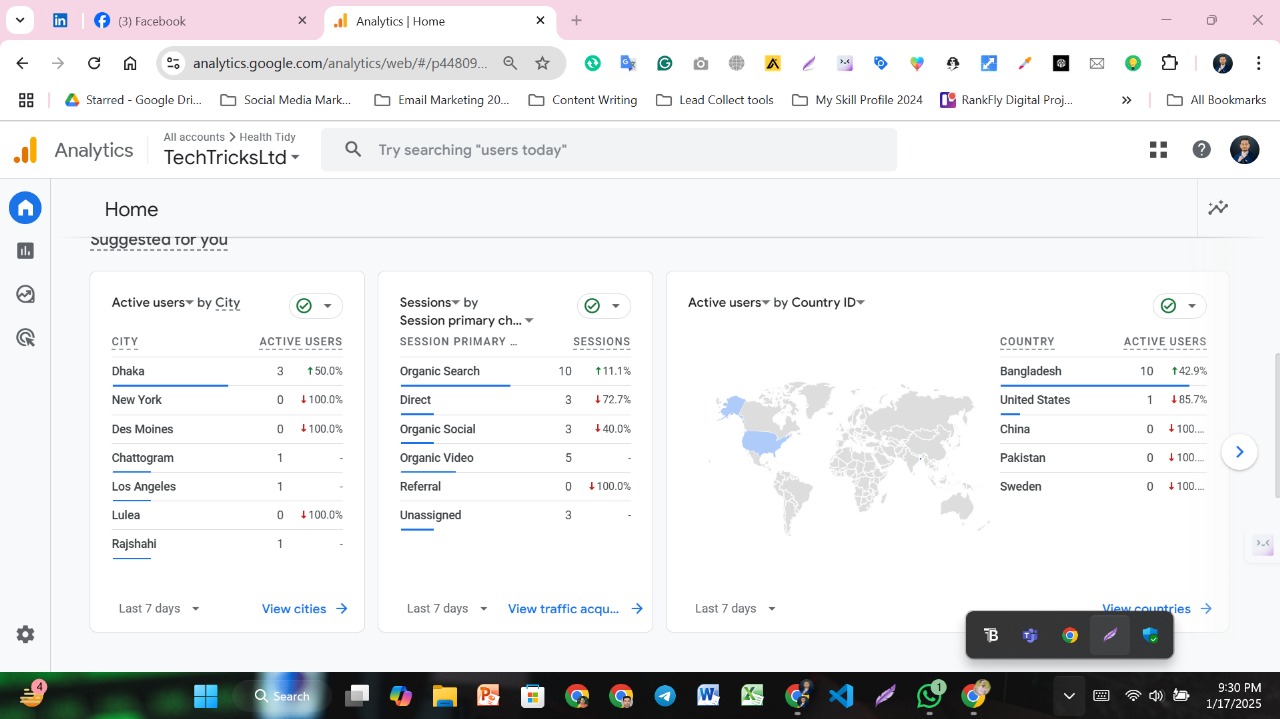
Task: Open the Analytics help icon
Action: tap(1201, 150)
